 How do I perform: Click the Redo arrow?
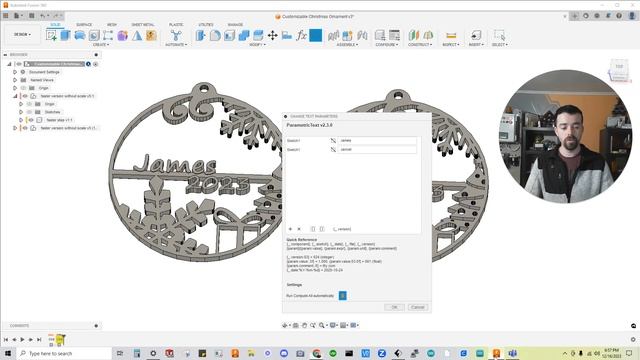click(56, 16)
